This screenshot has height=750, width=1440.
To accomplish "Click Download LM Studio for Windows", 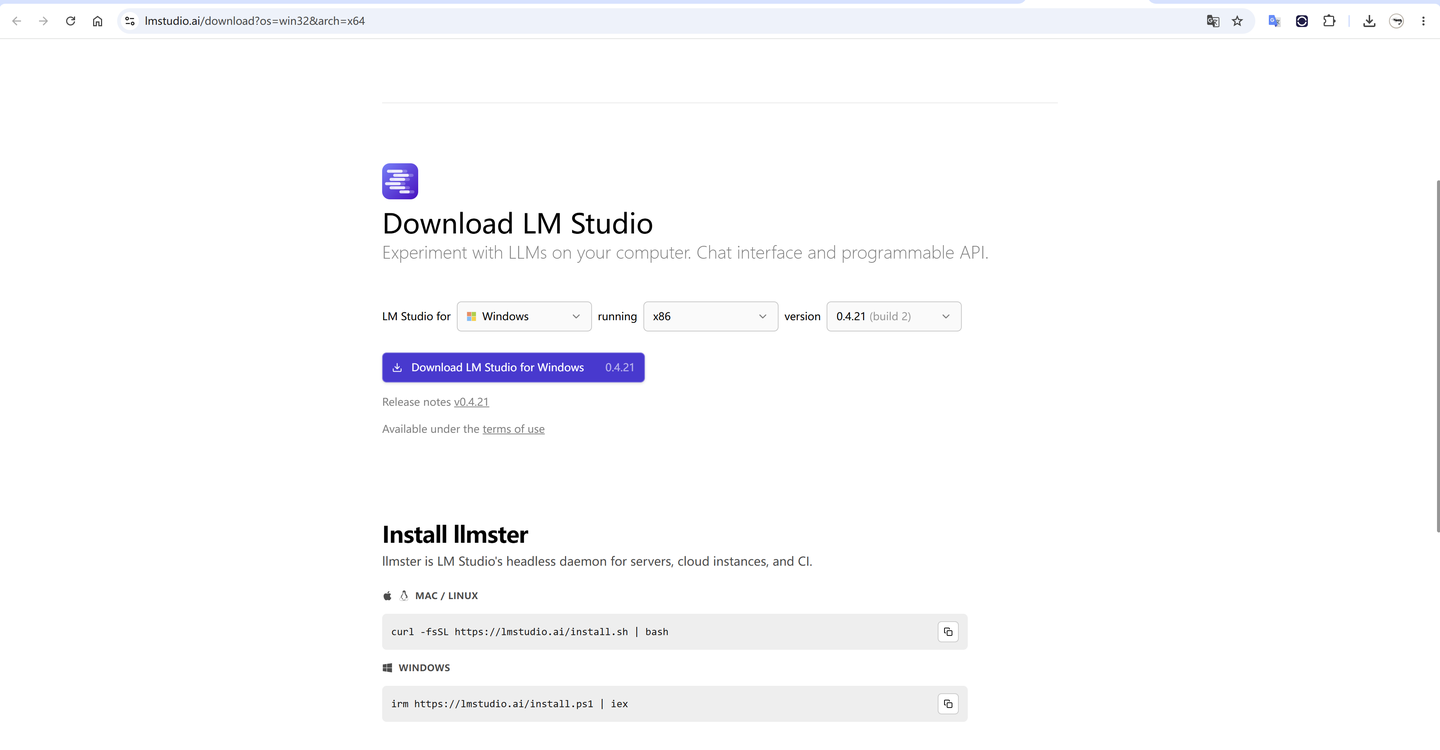I will click(513, 367).
